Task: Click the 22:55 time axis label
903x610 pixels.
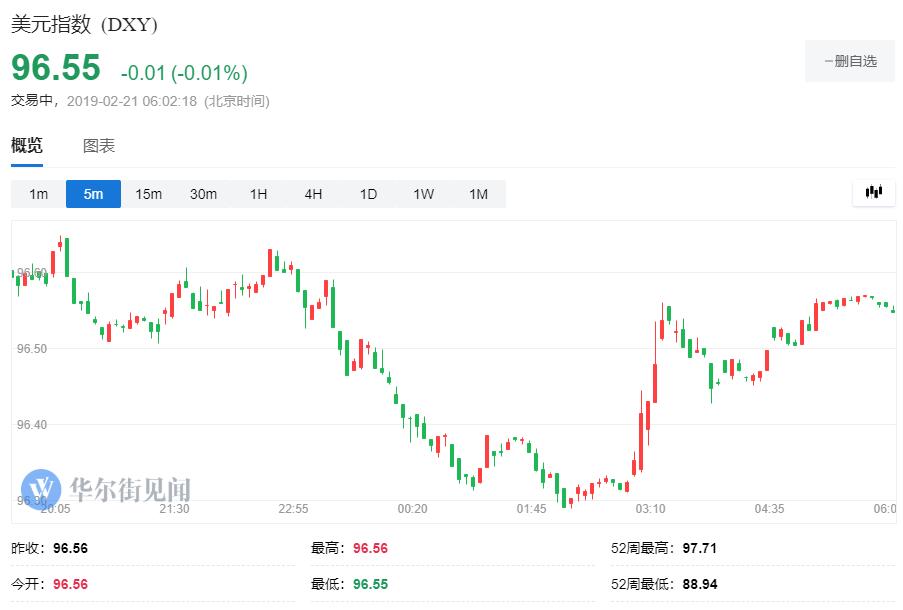Action: pyautogui.click(x=293, y=509)
